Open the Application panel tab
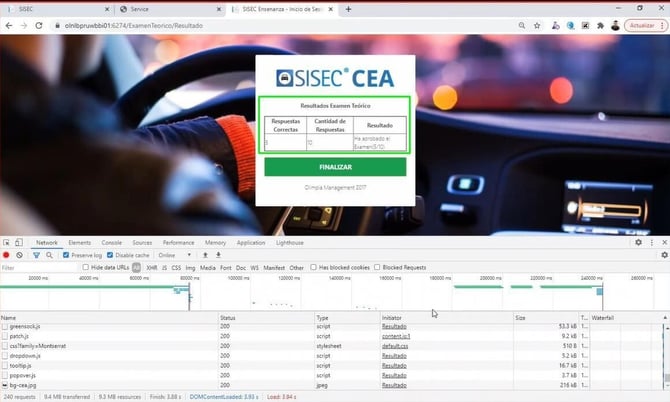Screen dimensions: 670x402 [251, 243]
